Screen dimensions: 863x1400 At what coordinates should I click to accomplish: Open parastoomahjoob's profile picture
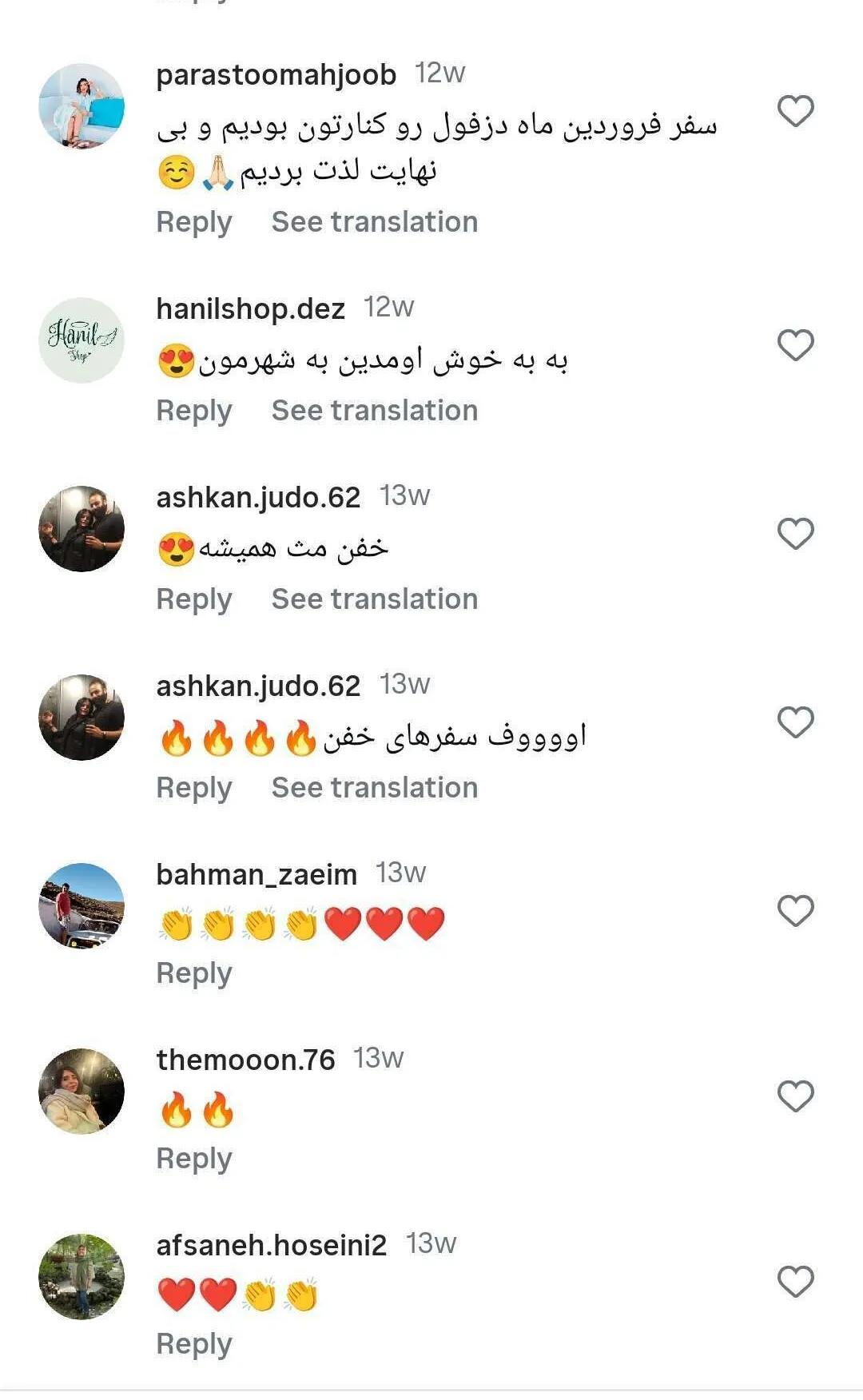coord(82,106)
